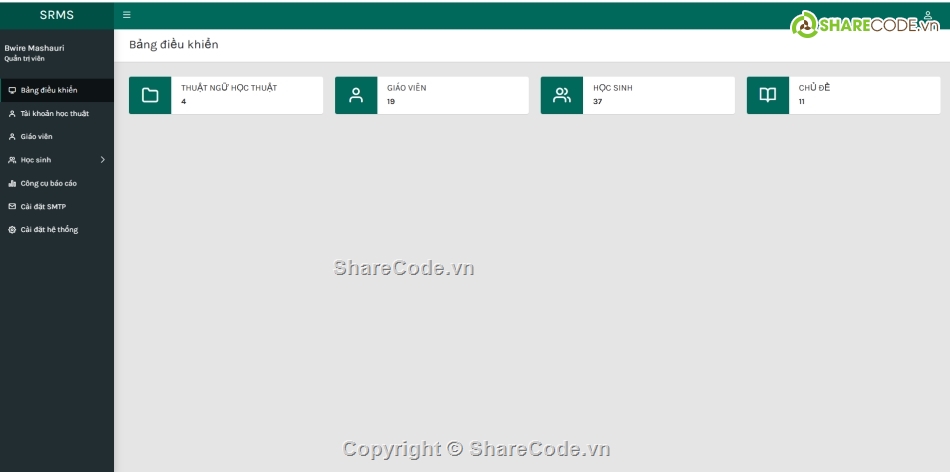The width and height of the screenshot is (950, 472).
Task: Click the SRMS brand logo link
Action: (x=56, y=15)
